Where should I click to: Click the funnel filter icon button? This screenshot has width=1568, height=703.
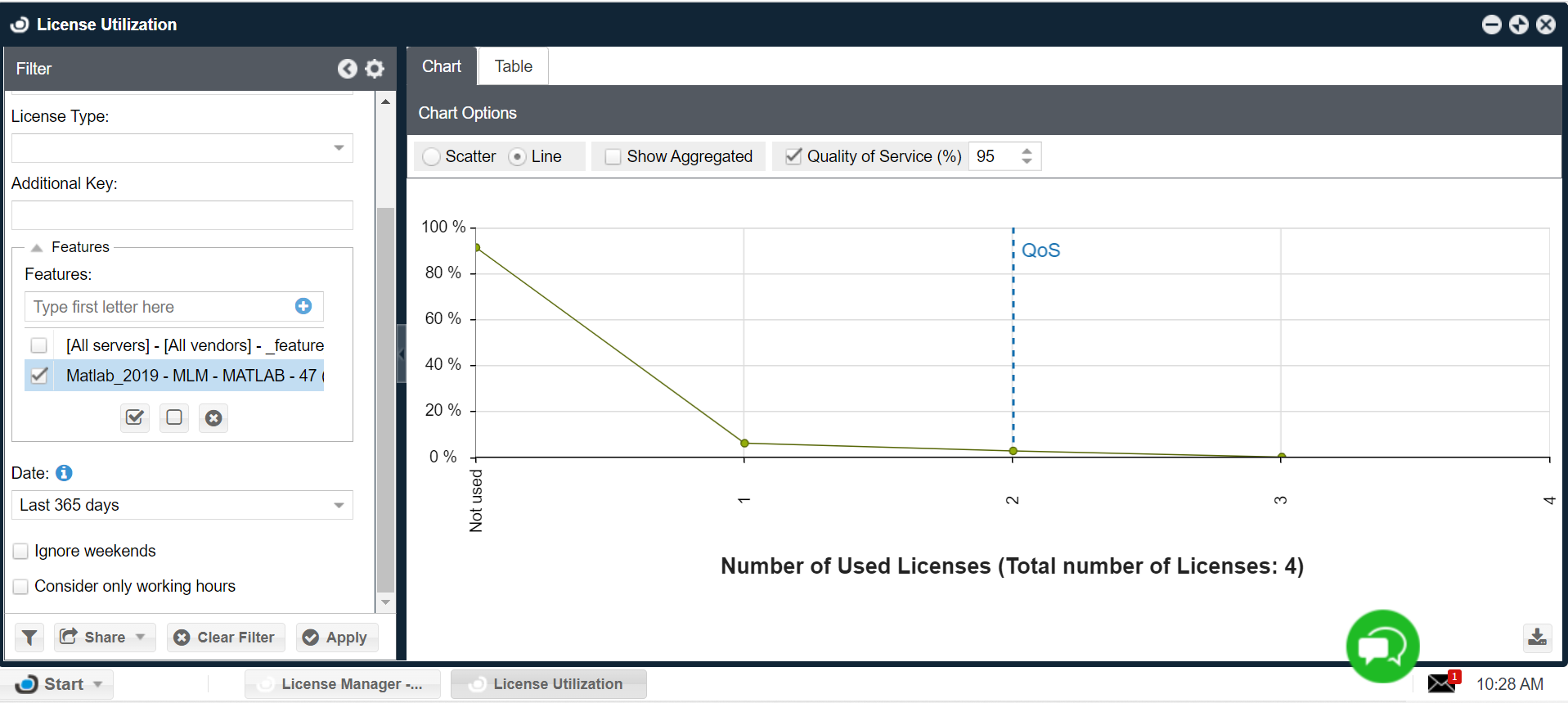[x=29, y=638]
